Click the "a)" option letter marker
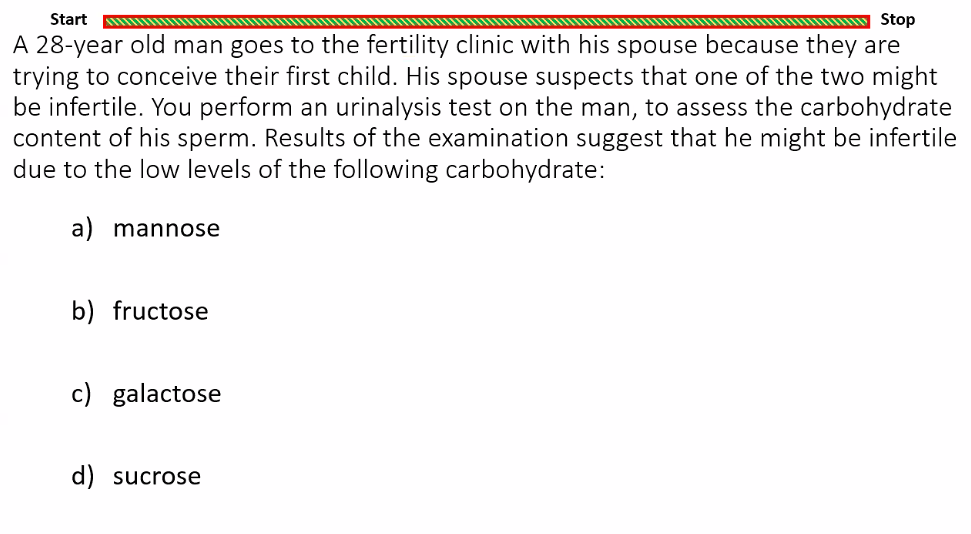971x534 pixels. (x=82, y=229)
